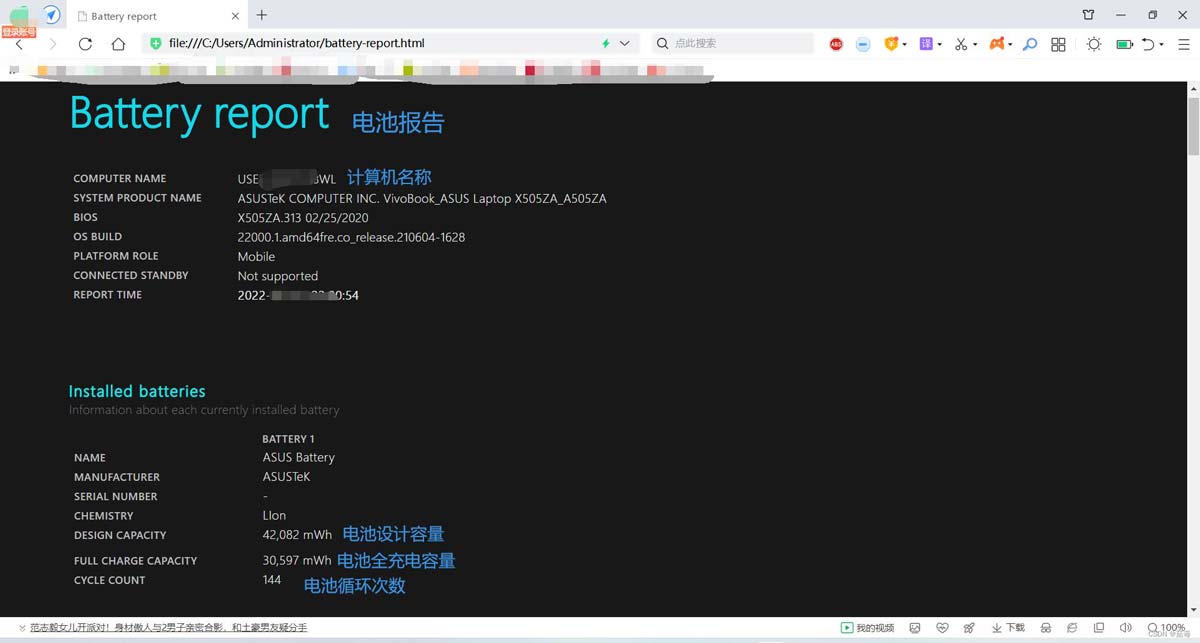The width and height of the screenshot is (1200, 643).
Task: Click the green battery icon in toolbar
Action: pos(1124,44)
